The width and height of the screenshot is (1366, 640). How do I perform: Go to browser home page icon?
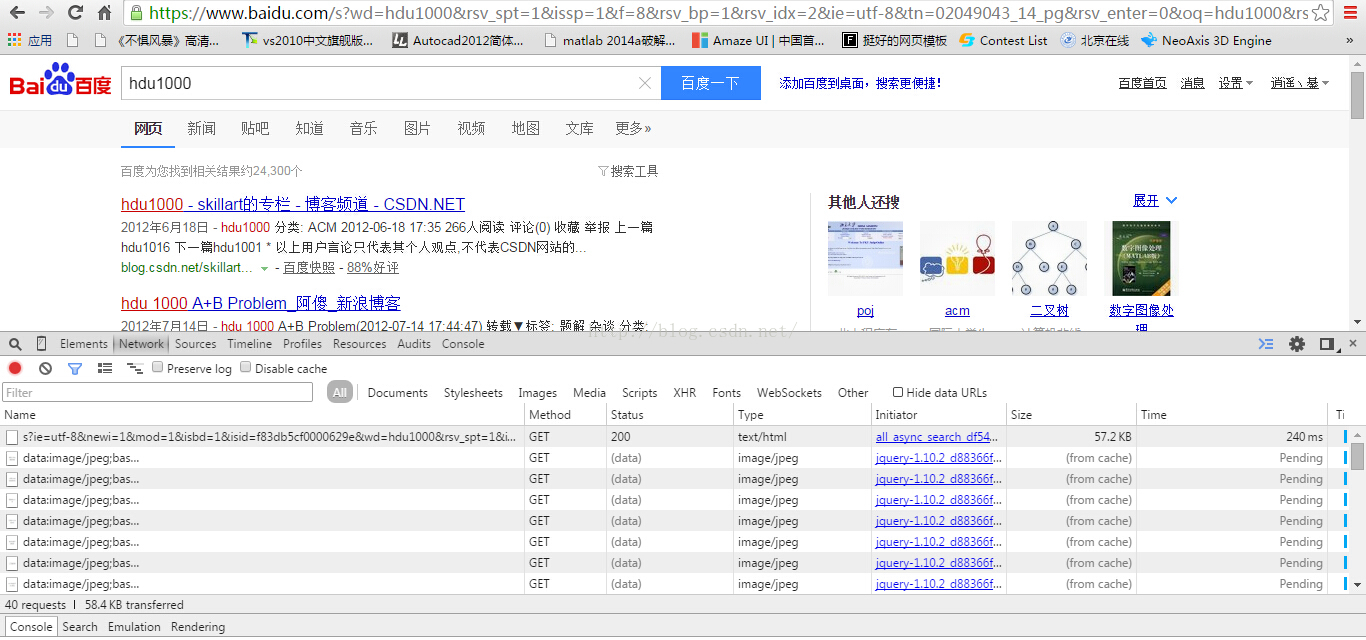[104, 13]
